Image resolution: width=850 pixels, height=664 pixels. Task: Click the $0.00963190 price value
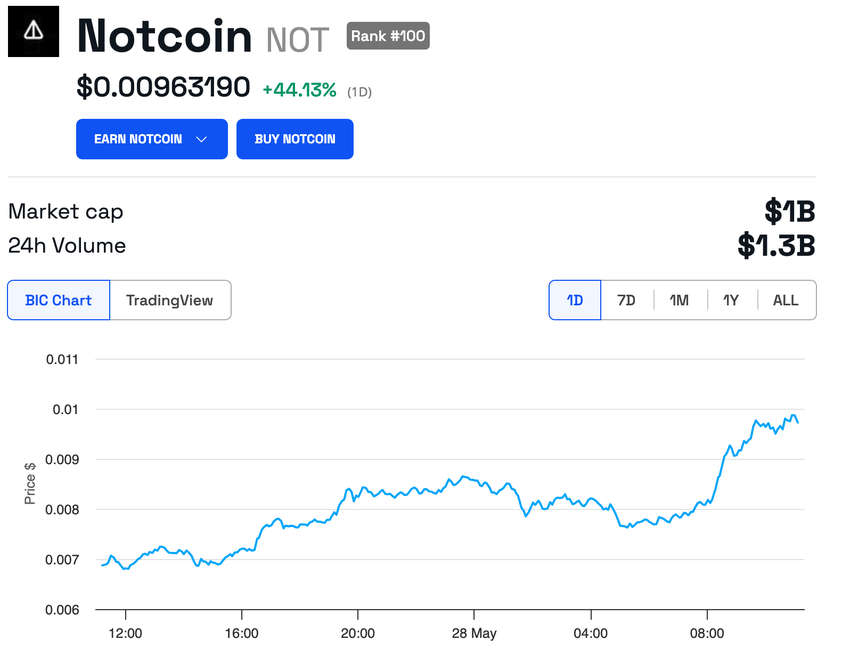pyautogui.click(x=163, y=88)
